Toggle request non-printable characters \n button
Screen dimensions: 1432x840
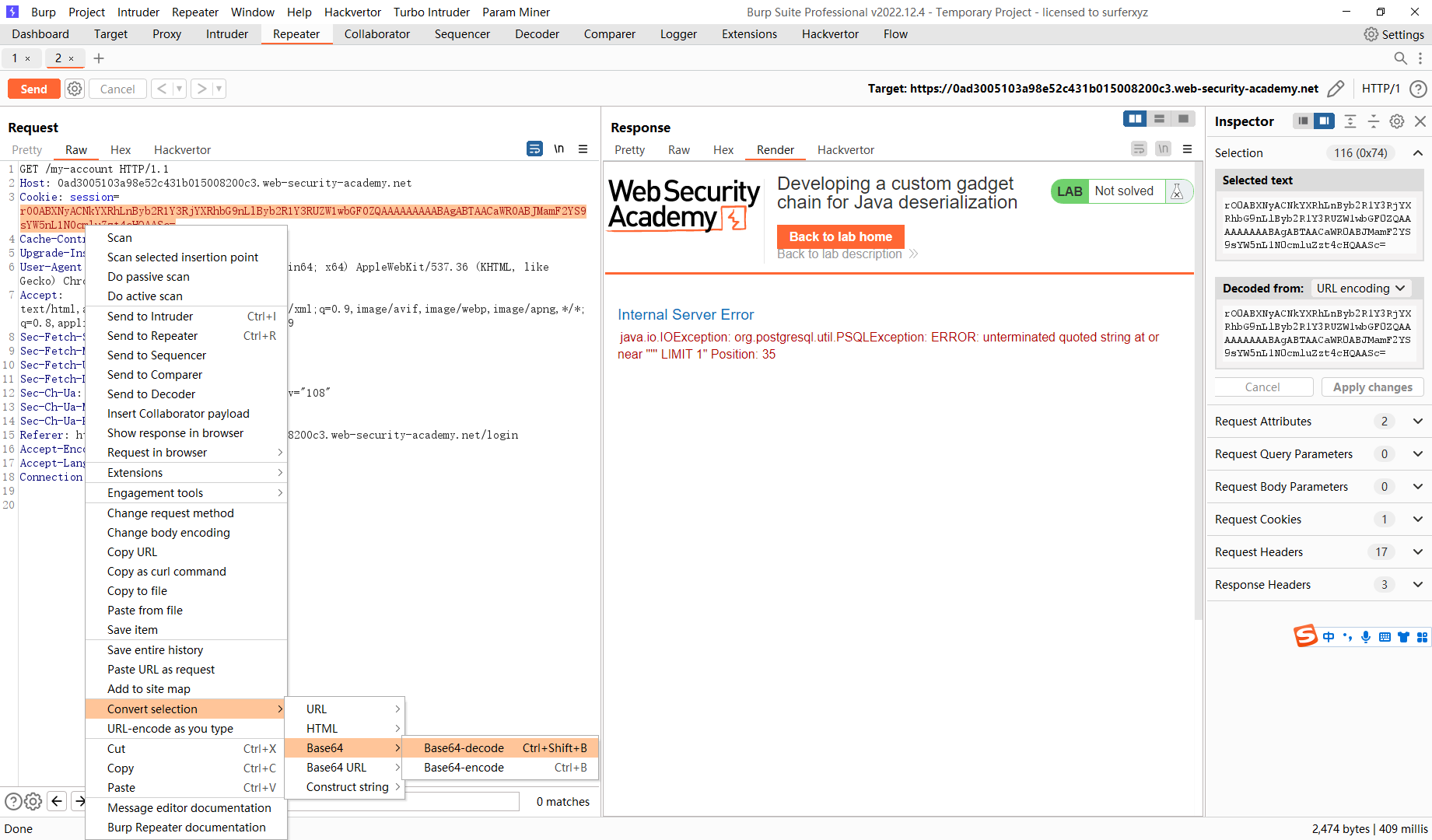[x=558, y=149]
